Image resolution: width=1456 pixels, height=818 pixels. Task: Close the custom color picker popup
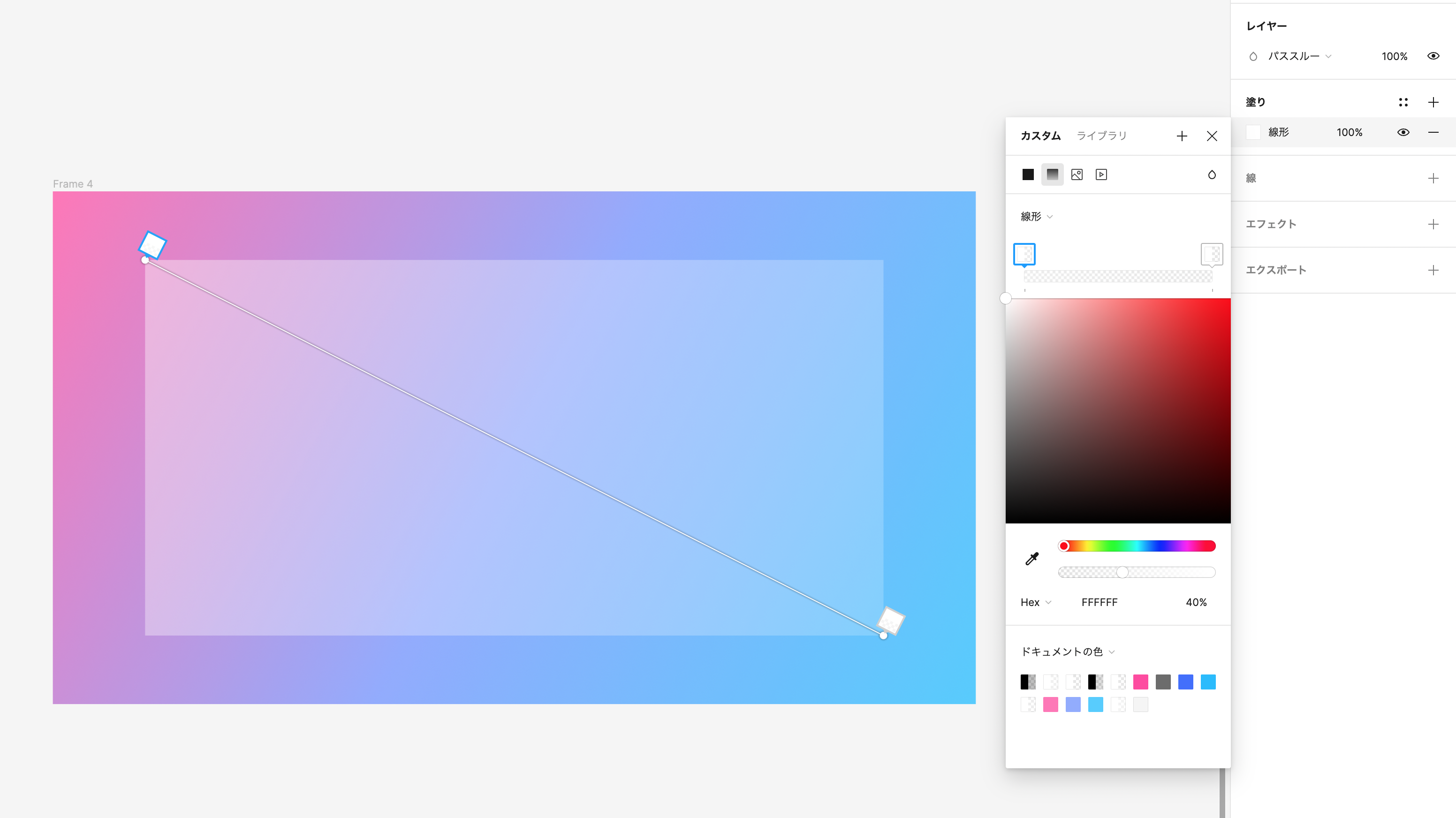[x=1211, y=136]
